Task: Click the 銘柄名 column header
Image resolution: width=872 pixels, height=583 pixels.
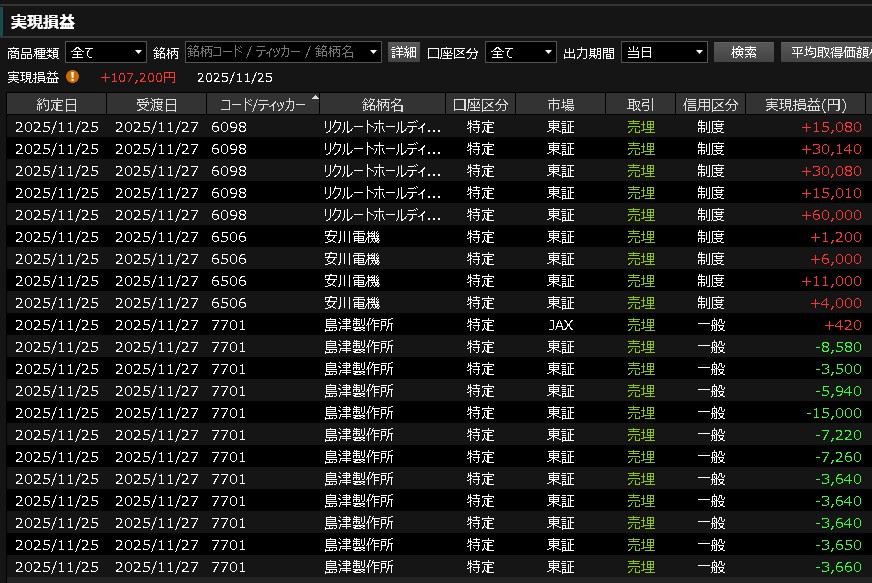Action: (x=383, y=105)
